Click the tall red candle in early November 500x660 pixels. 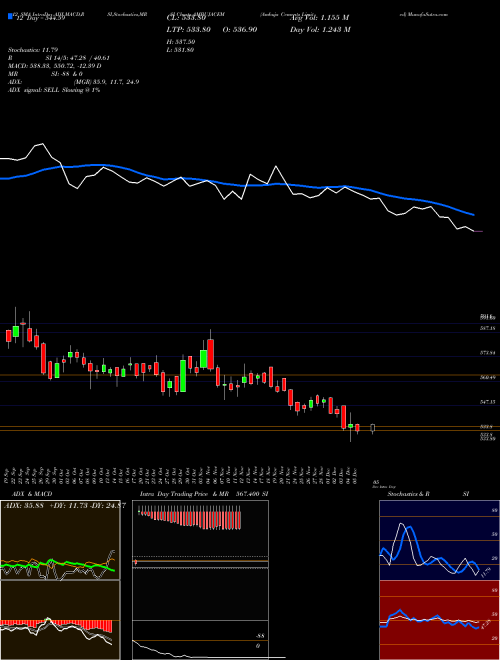click(x=210, y=354)
